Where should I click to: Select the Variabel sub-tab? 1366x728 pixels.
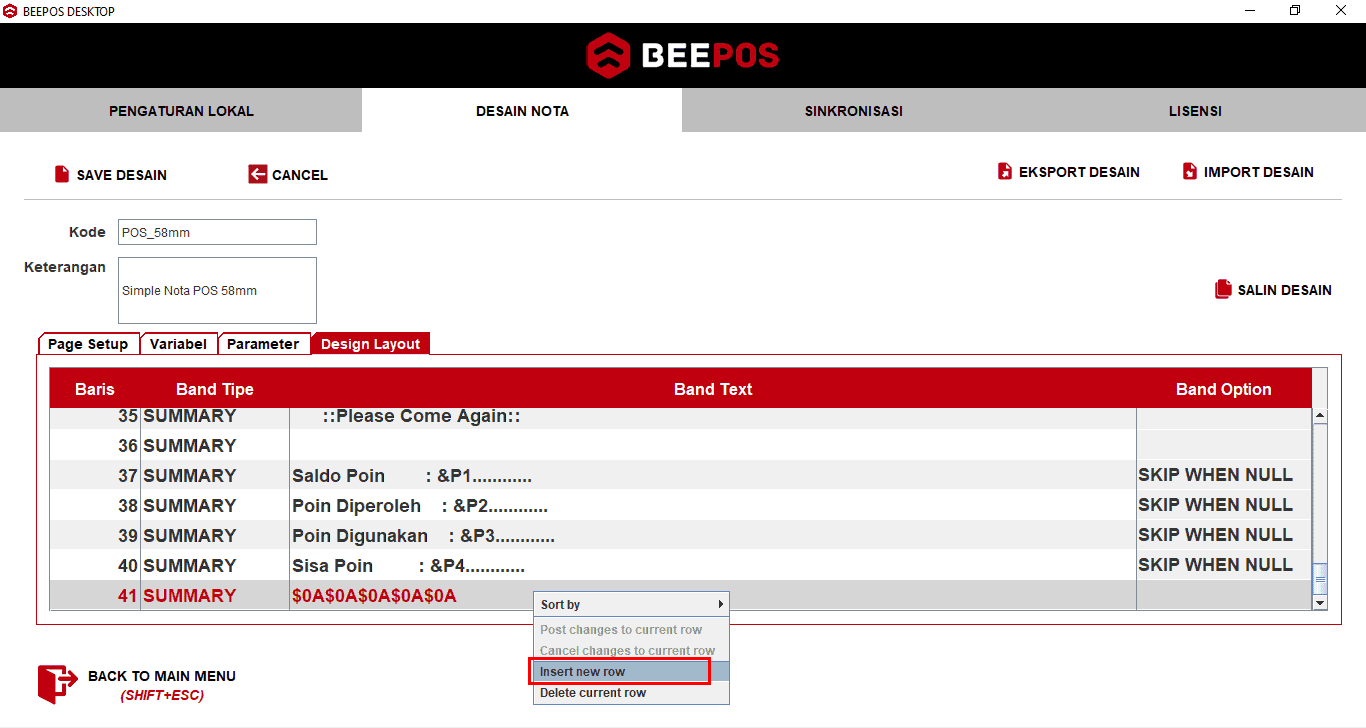[178, 344]
